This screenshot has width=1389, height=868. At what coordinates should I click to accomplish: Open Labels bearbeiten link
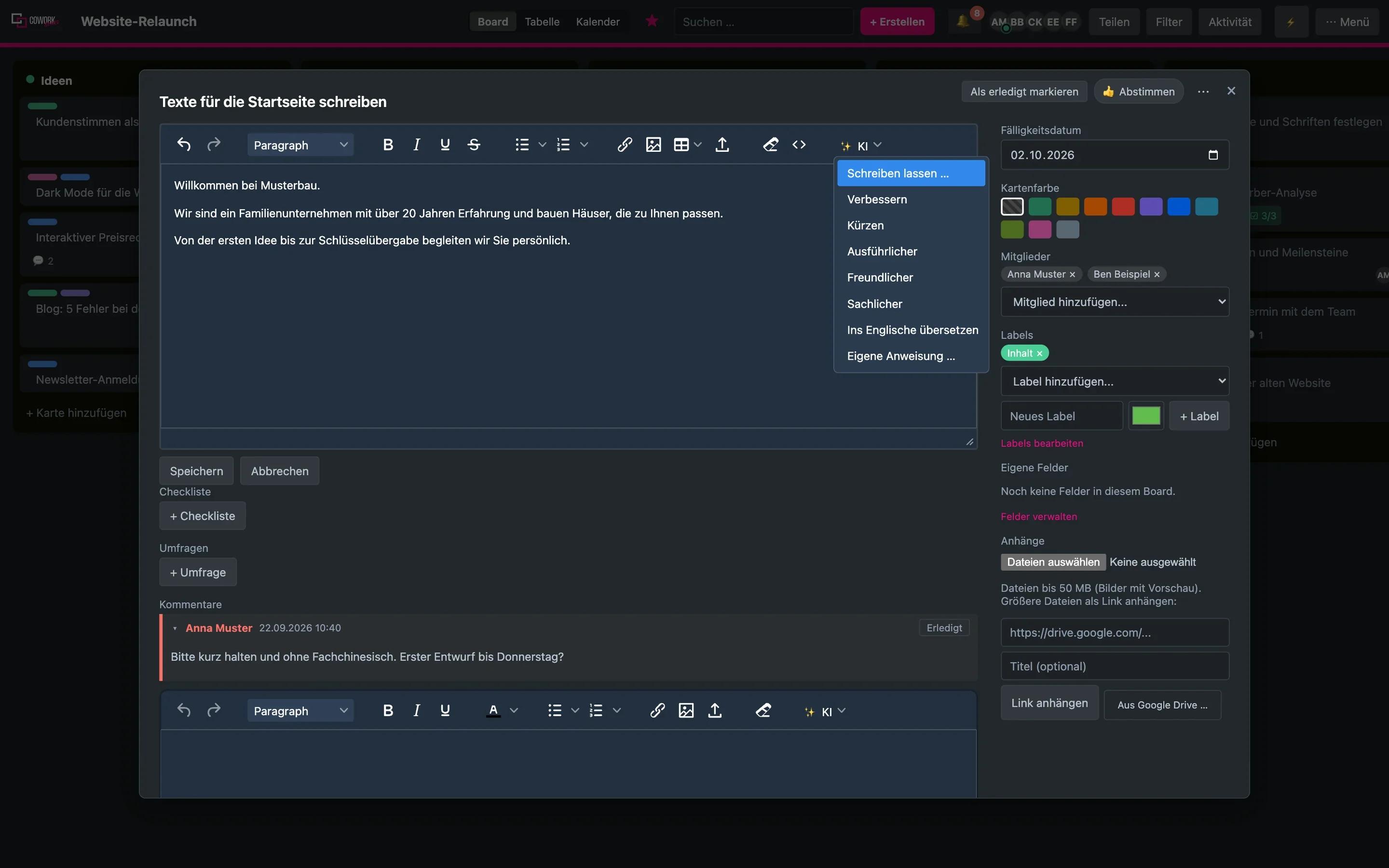click(x=1042, y=443)
